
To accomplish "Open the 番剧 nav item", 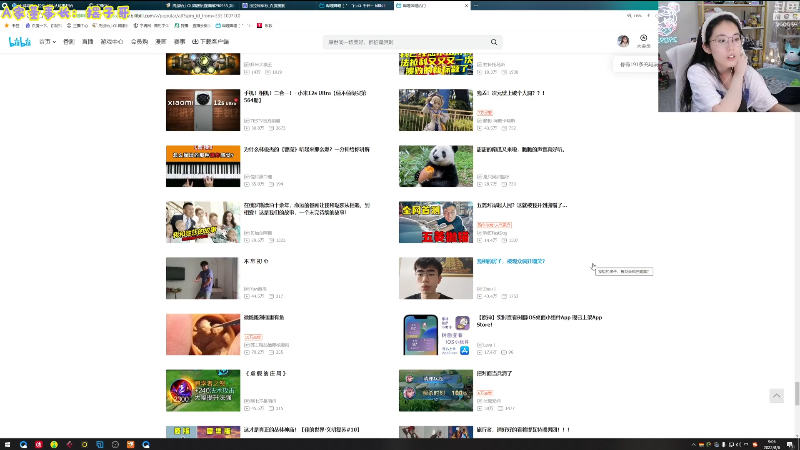I will [x=69, y=42].
